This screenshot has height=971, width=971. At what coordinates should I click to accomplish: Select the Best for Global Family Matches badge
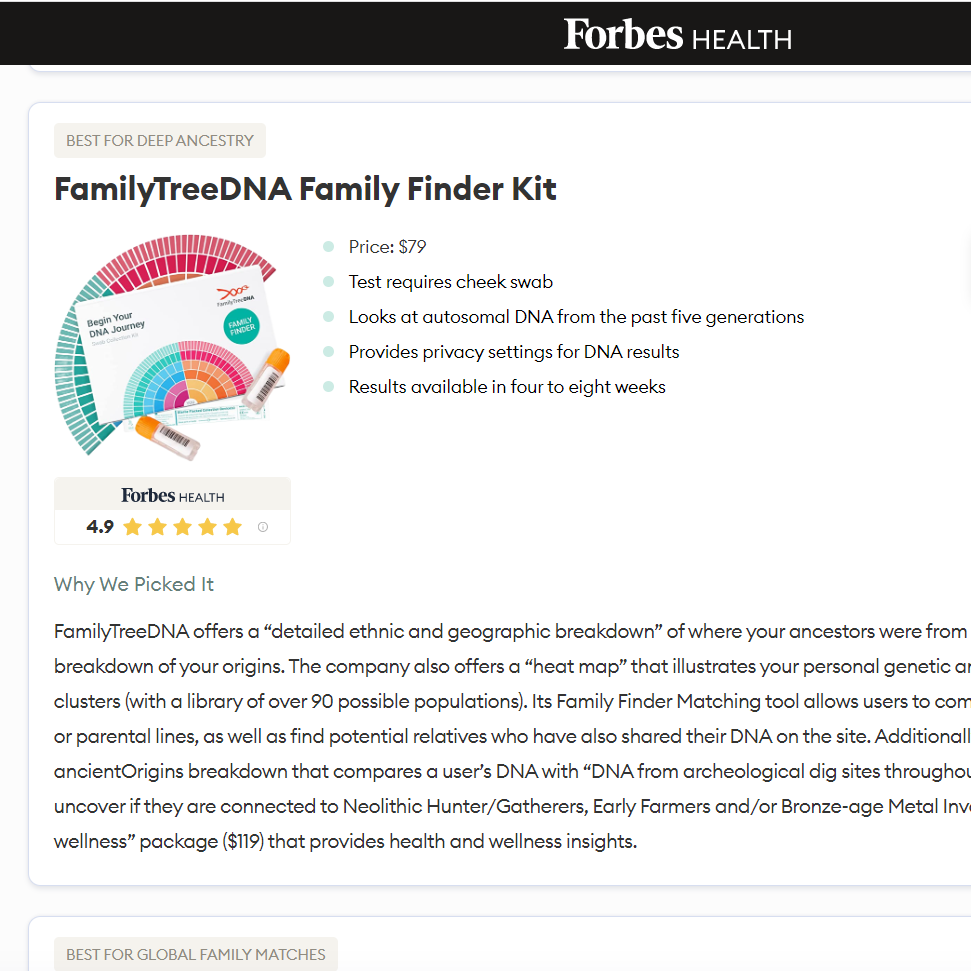(x=196, y=954)
